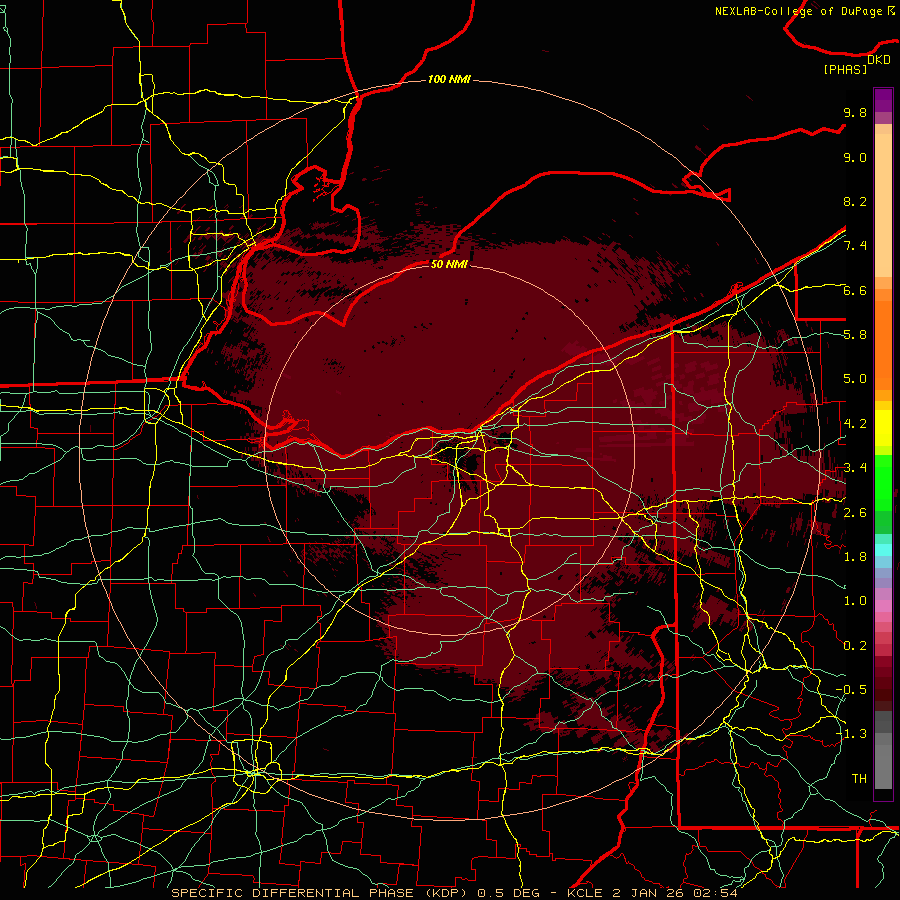Screen dimensions: 900x900
Task: Click the 2 JAN 26 date text
Action: tap(650, 893)
